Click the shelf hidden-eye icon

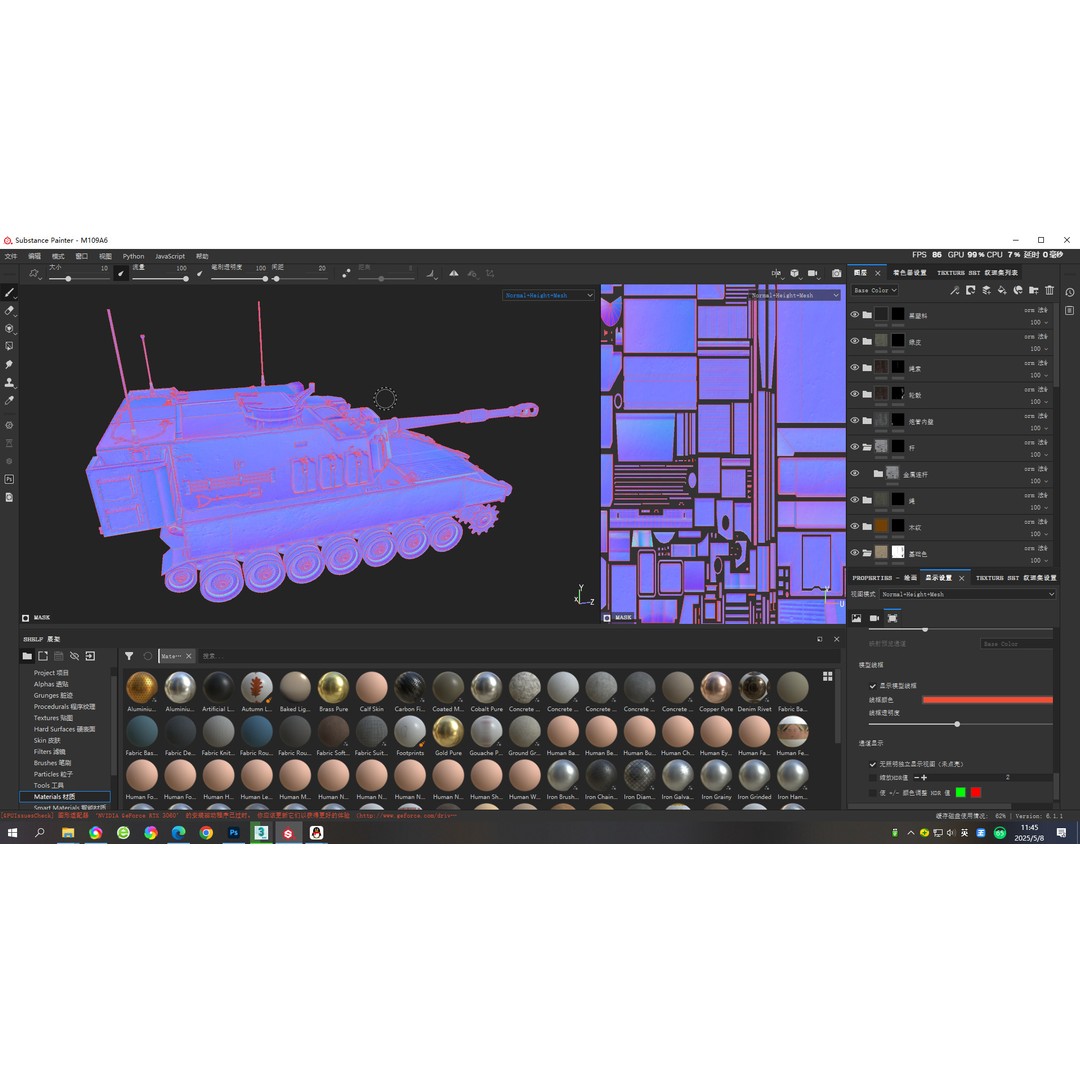click(74, 656)
